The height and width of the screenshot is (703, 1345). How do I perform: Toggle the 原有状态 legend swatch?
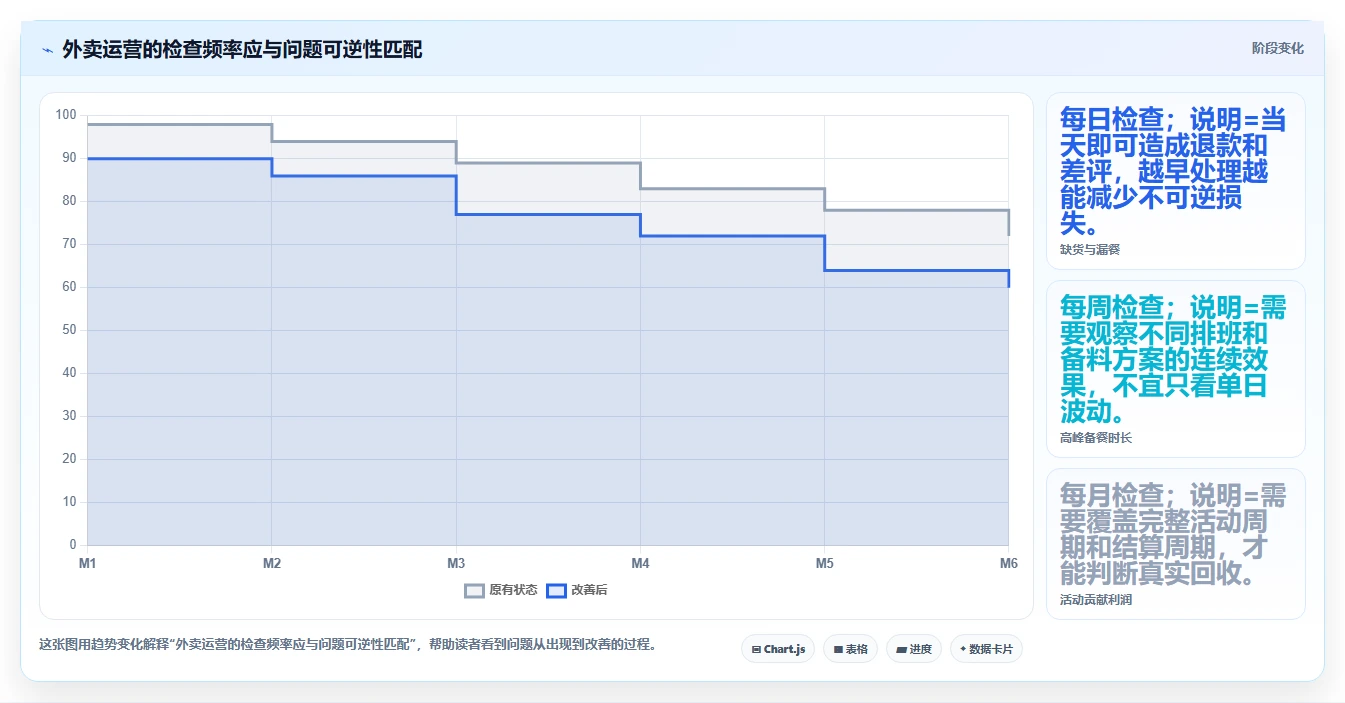click(x=475, y=590)
